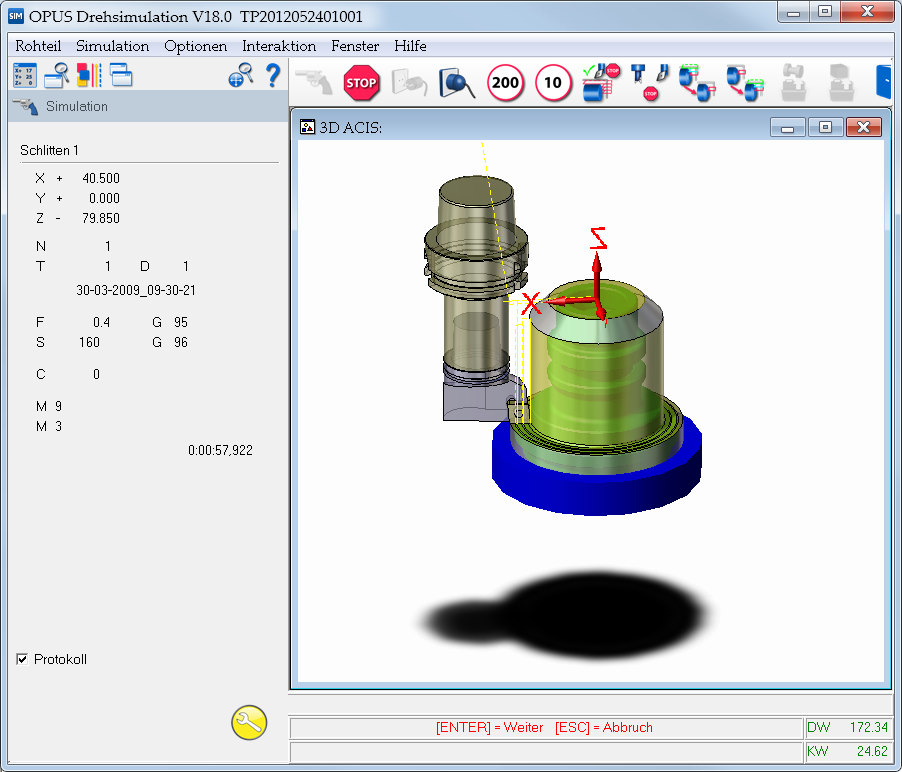Click the greyed-out revolver start icon
Viewport: 902px width, 772px height.
[x=314, y=82]
